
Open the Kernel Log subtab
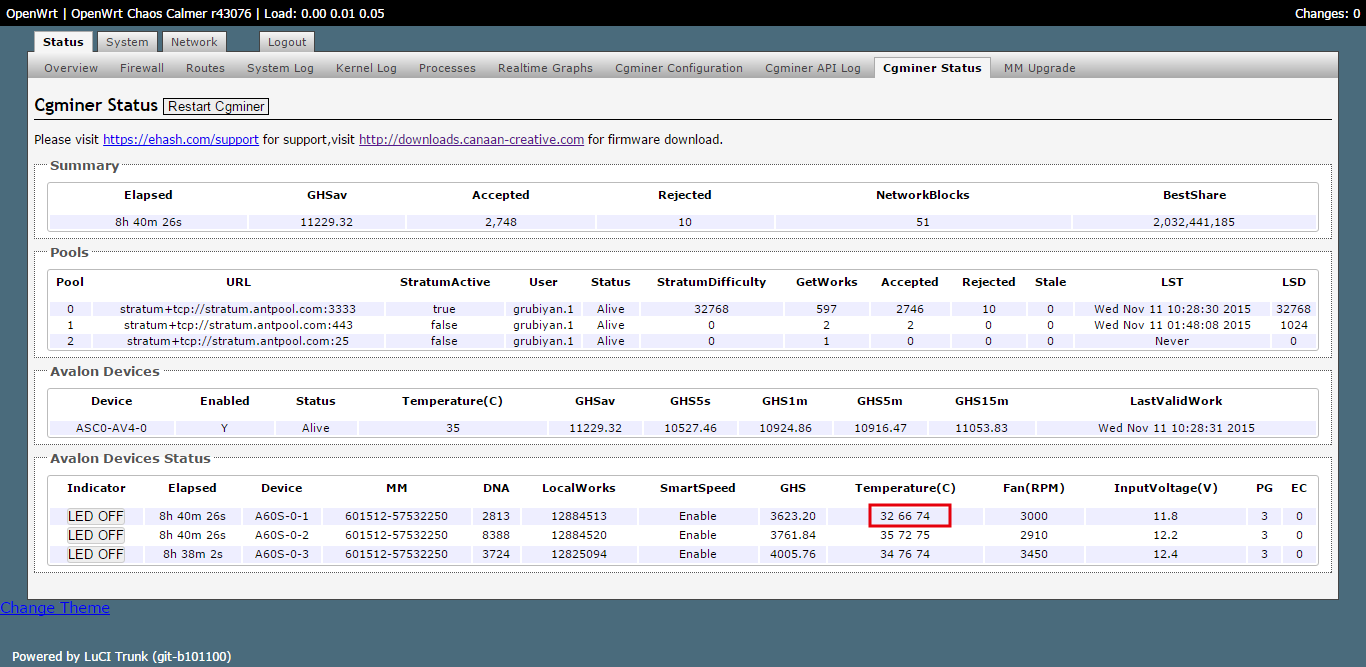(366, 68)
